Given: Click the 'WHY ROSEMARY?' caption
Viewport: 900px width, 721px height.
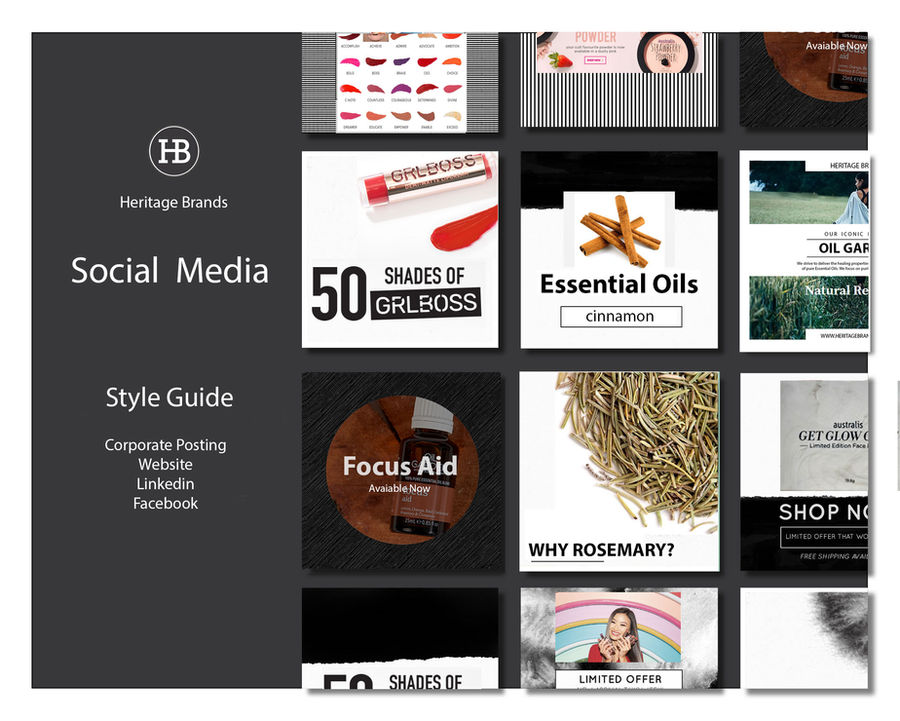Looking at the screenshot, I should (601, 549).
